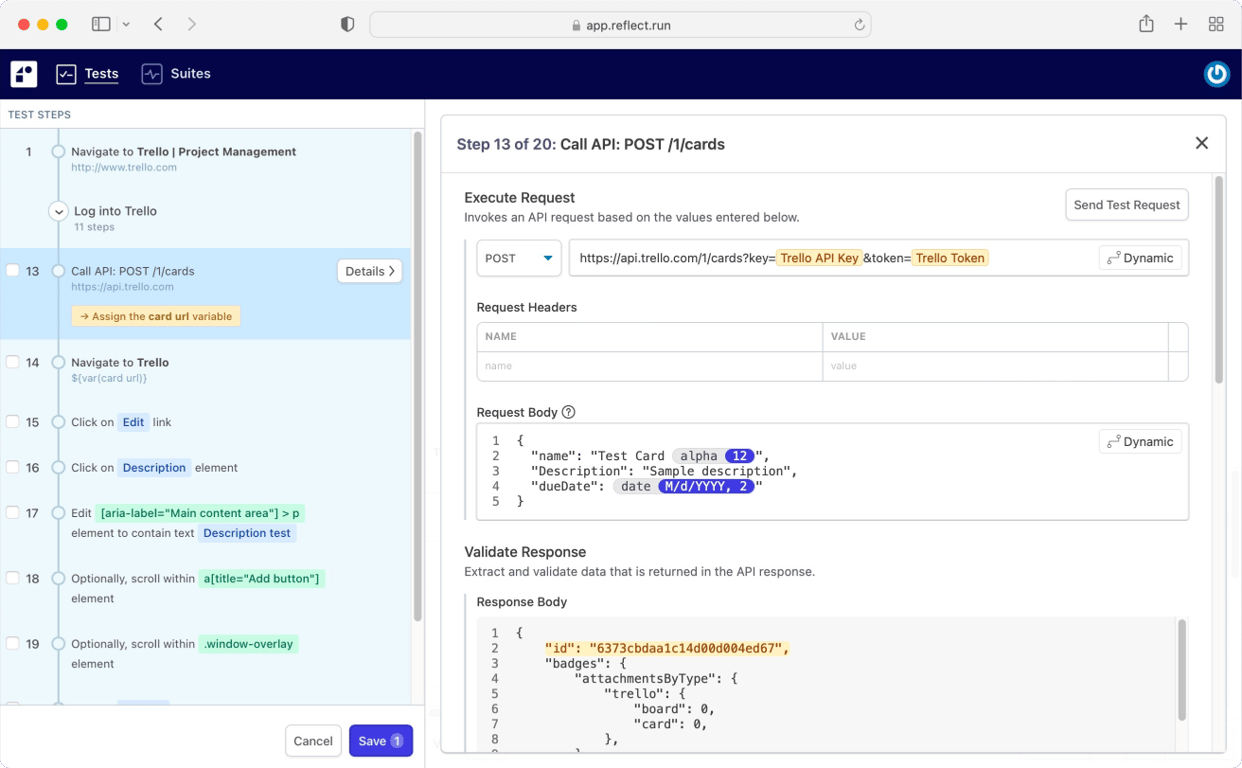Check the step 14 checkbox
Screen dimensions: 1242x768
pyautogui.click(x=13, y=362)
